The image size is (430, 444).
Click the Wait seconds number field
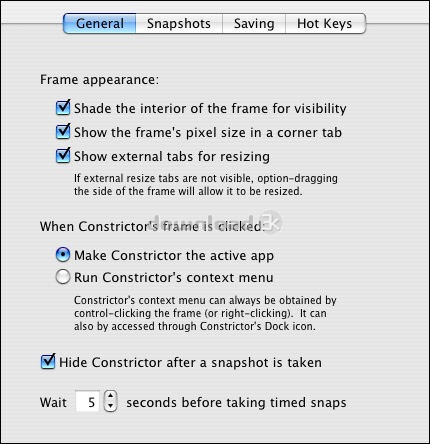click(x=87, y=401)
